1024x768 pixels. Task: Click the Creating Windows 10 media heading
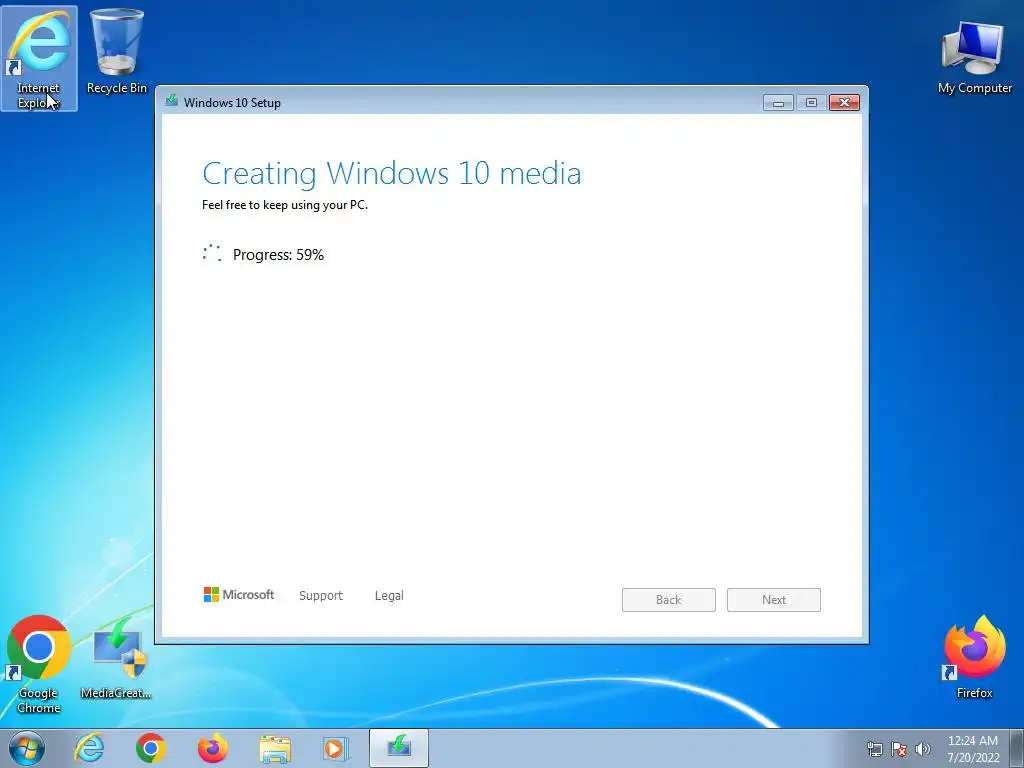[392, 174]
